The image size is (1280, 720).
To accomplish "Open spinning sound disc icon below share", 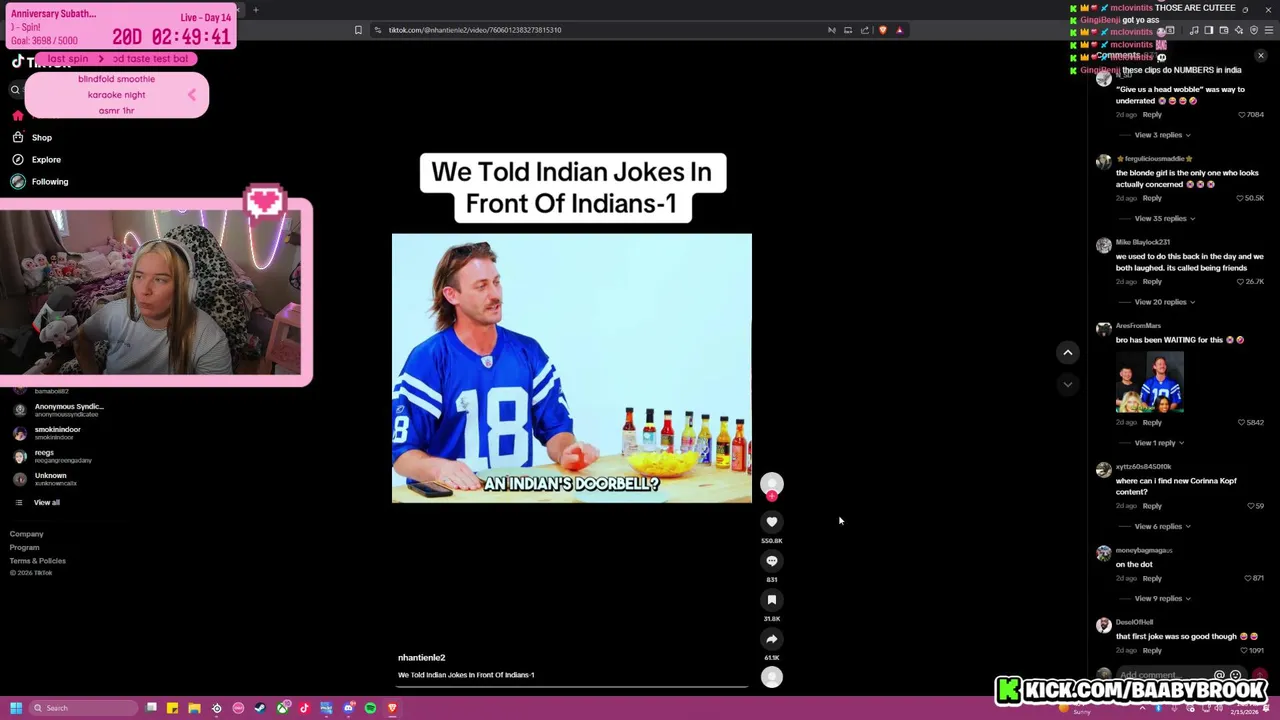I will coord(771,677).
